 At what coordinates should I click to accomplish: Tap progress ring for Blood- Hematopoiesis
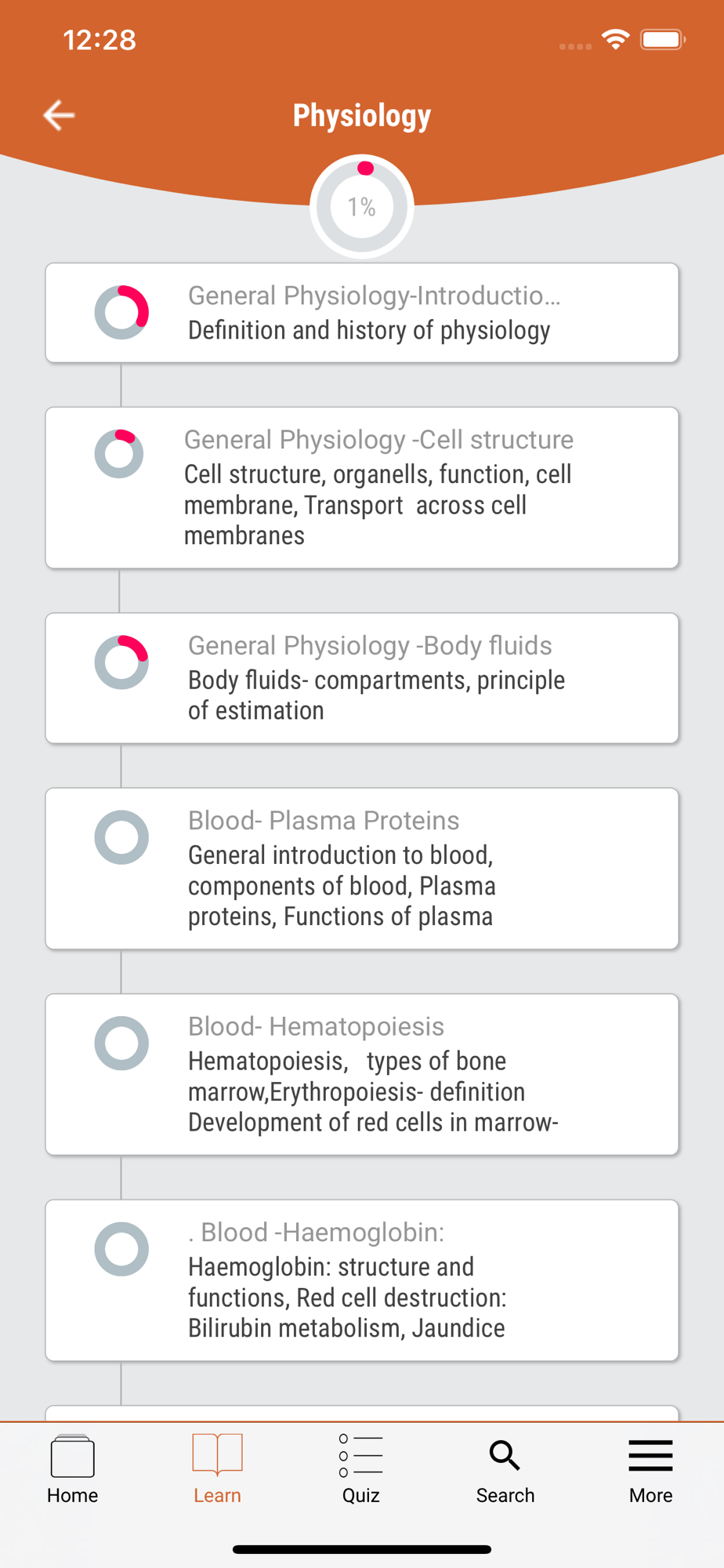click(121, 1044)
